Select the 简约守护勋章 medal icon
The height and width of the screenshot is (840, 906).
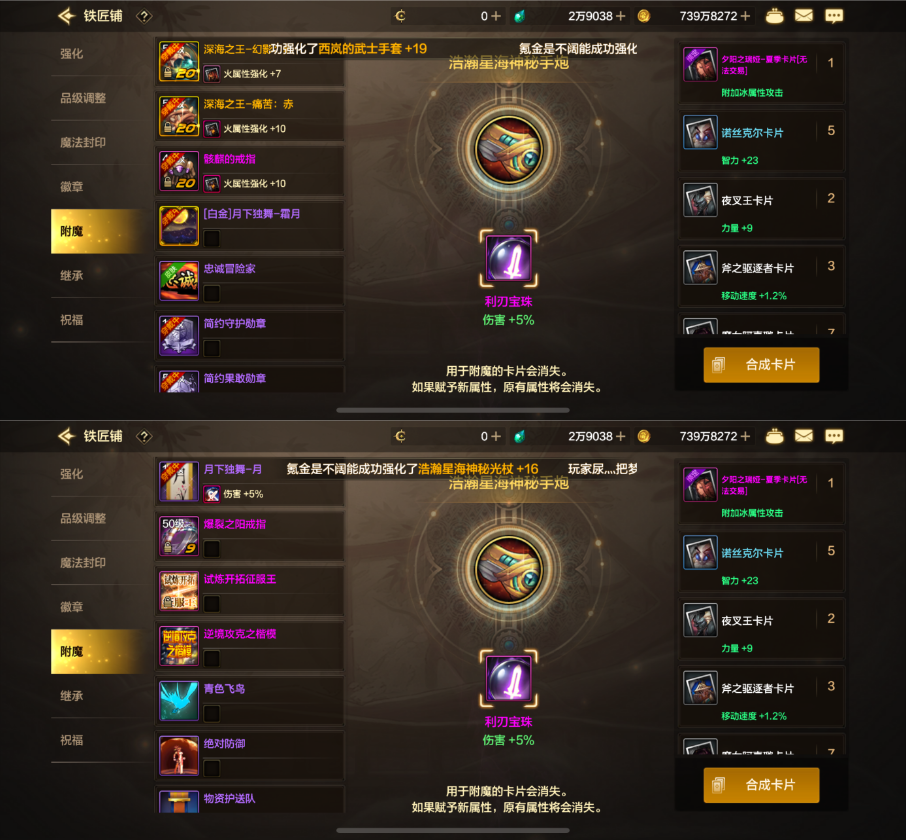pyautogui.click(x=179, y=336)
